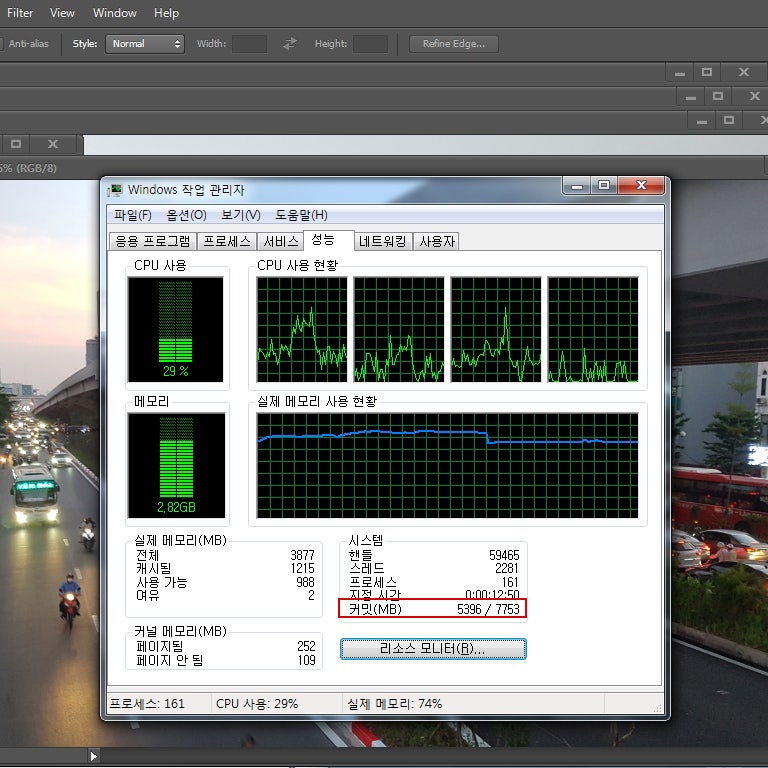
Task: Open the 도움말(H) menu in Task Manager
Action: coord(301,215)
